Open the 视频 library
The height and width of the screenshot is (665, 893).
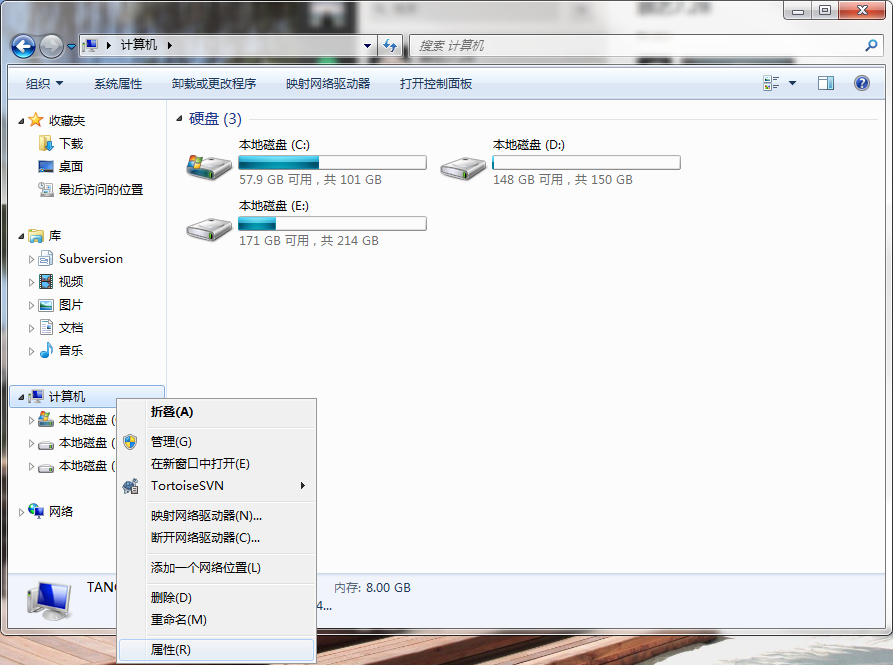[71, 281]
